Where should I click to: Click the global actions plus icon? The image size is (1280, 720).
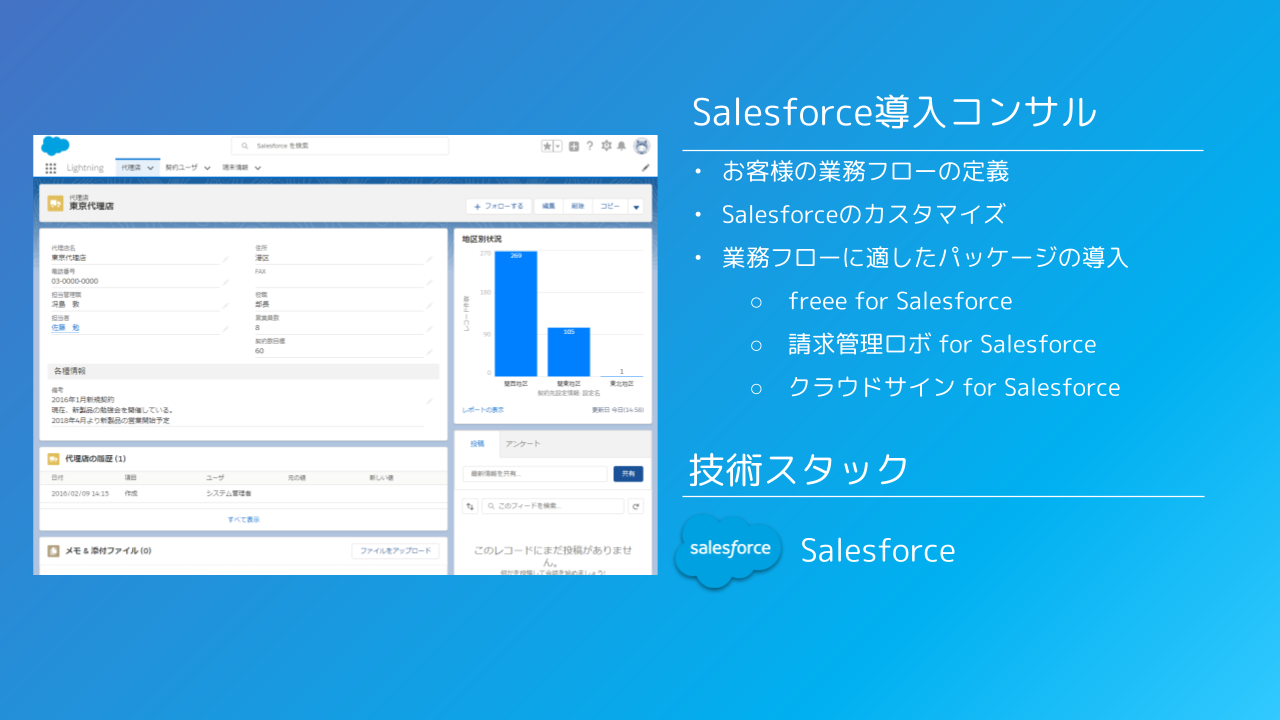coord(574,146)
